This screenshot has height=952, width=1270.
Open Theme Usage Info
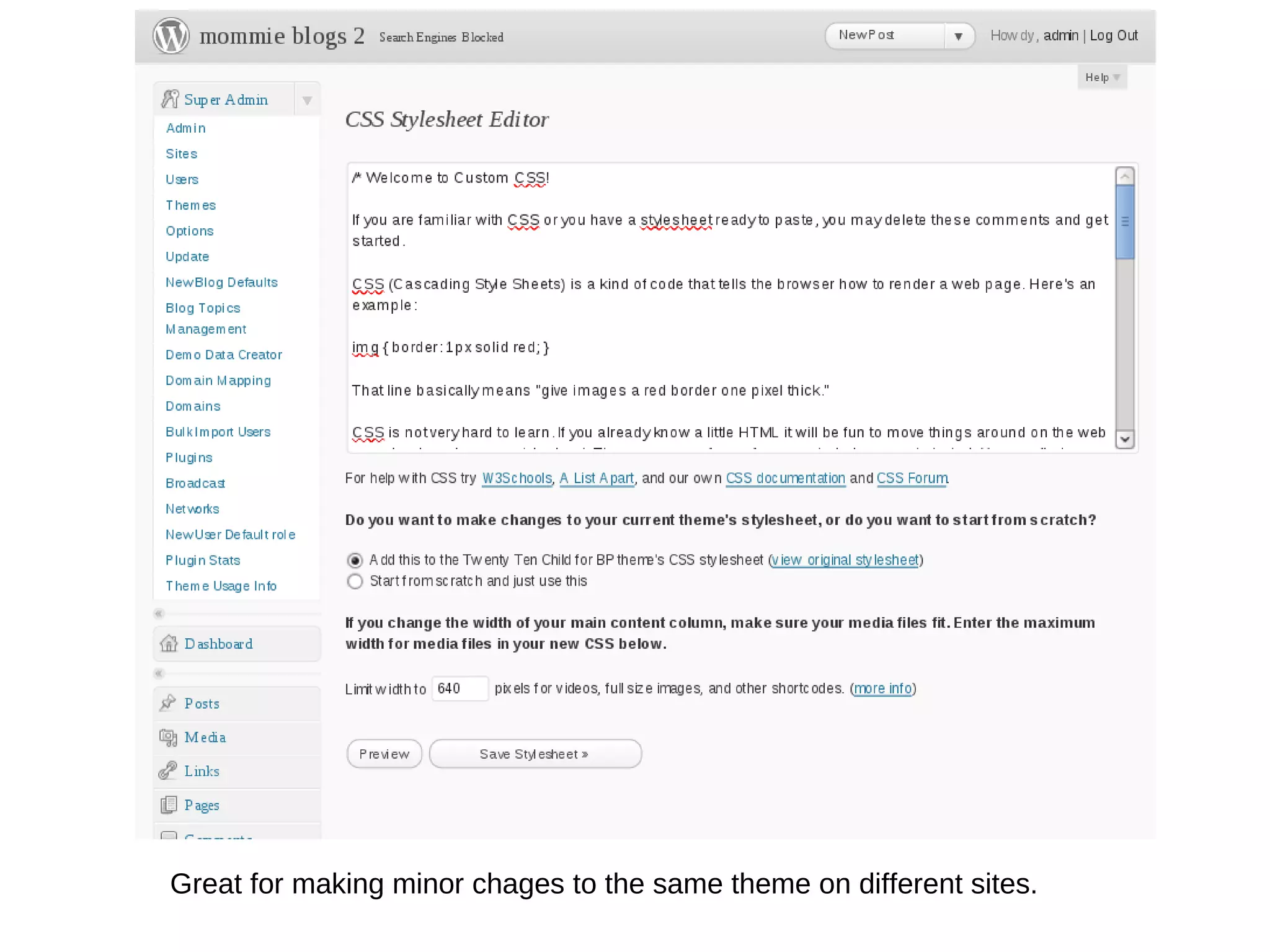pos(221,585)
